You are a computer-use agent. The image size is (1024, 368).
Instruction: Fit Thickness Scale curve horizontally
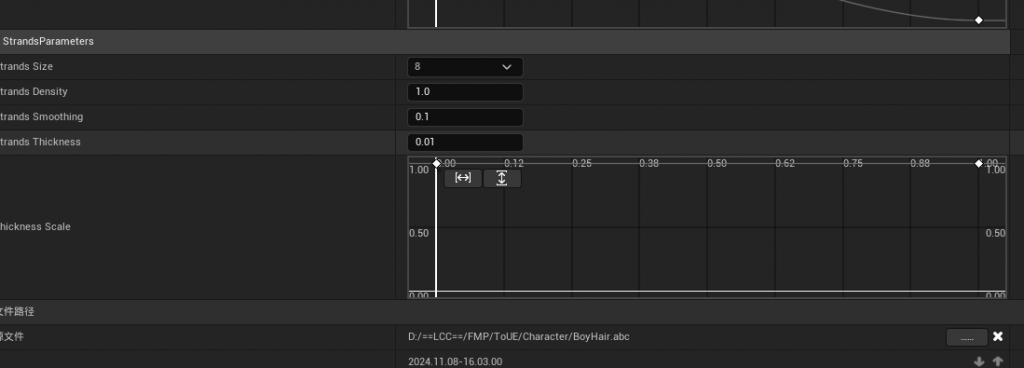(463, 178)
